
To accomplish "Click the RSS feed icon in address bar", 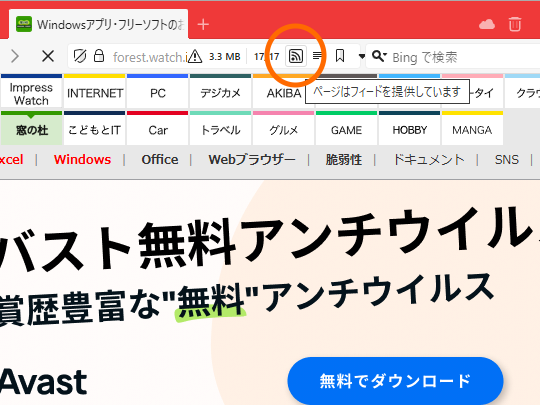I will click(x=295, y=56).
